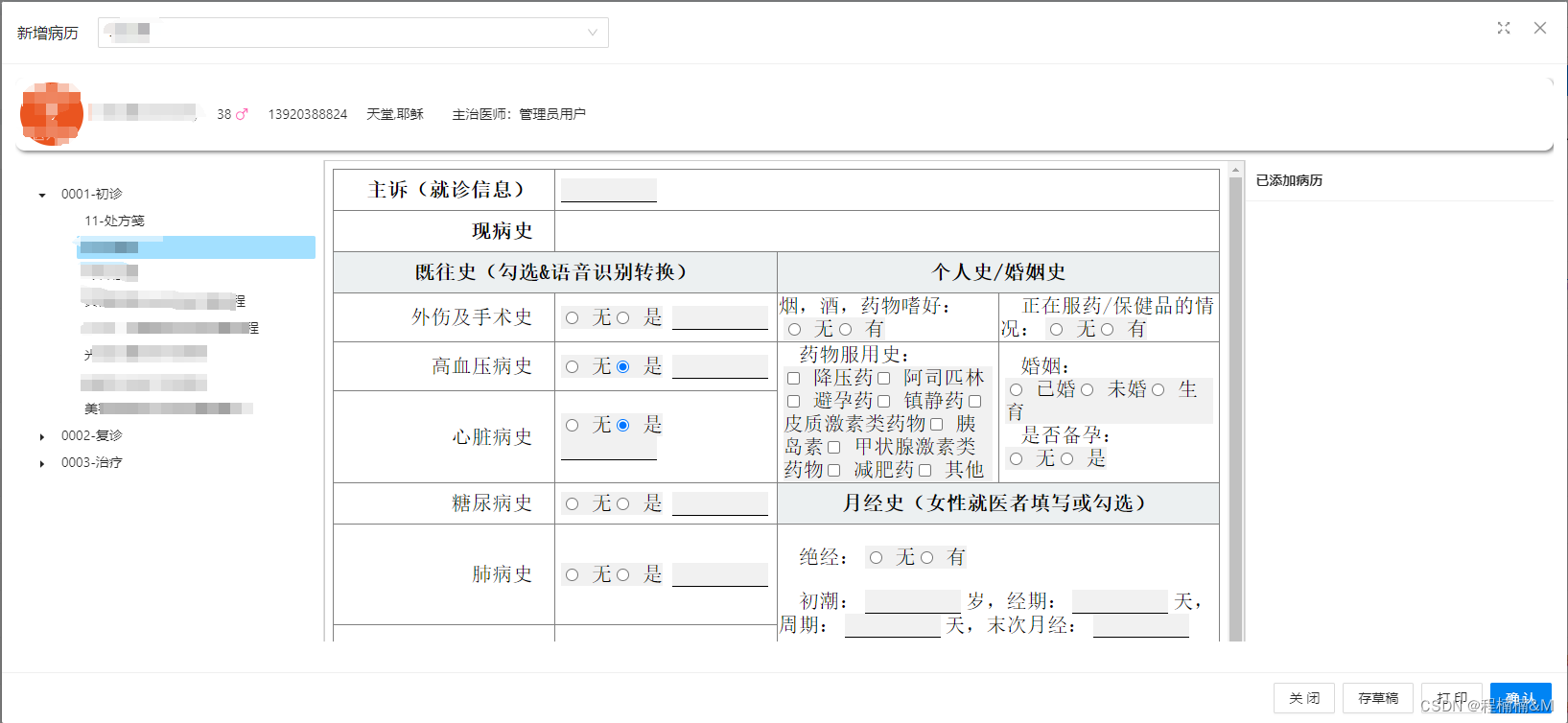
Task: Select the highlighted blue tree item
Action: click(x=196, y=247)
